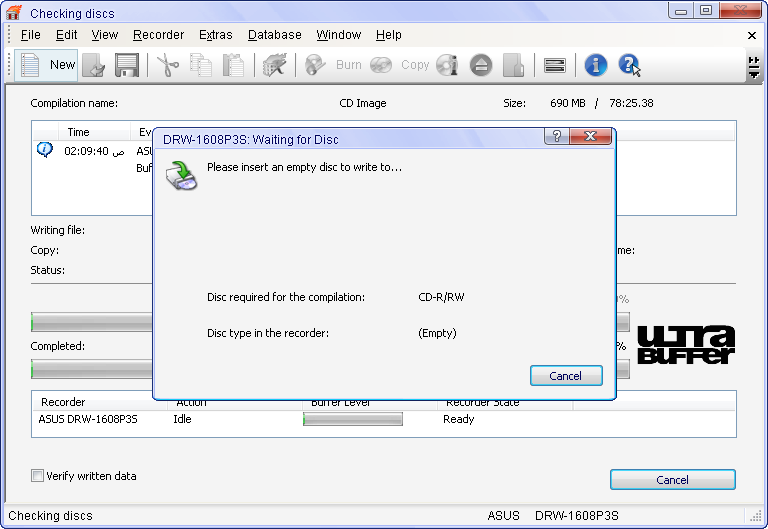Click the toolbar overflow options arrow

[x=754, y=67]
